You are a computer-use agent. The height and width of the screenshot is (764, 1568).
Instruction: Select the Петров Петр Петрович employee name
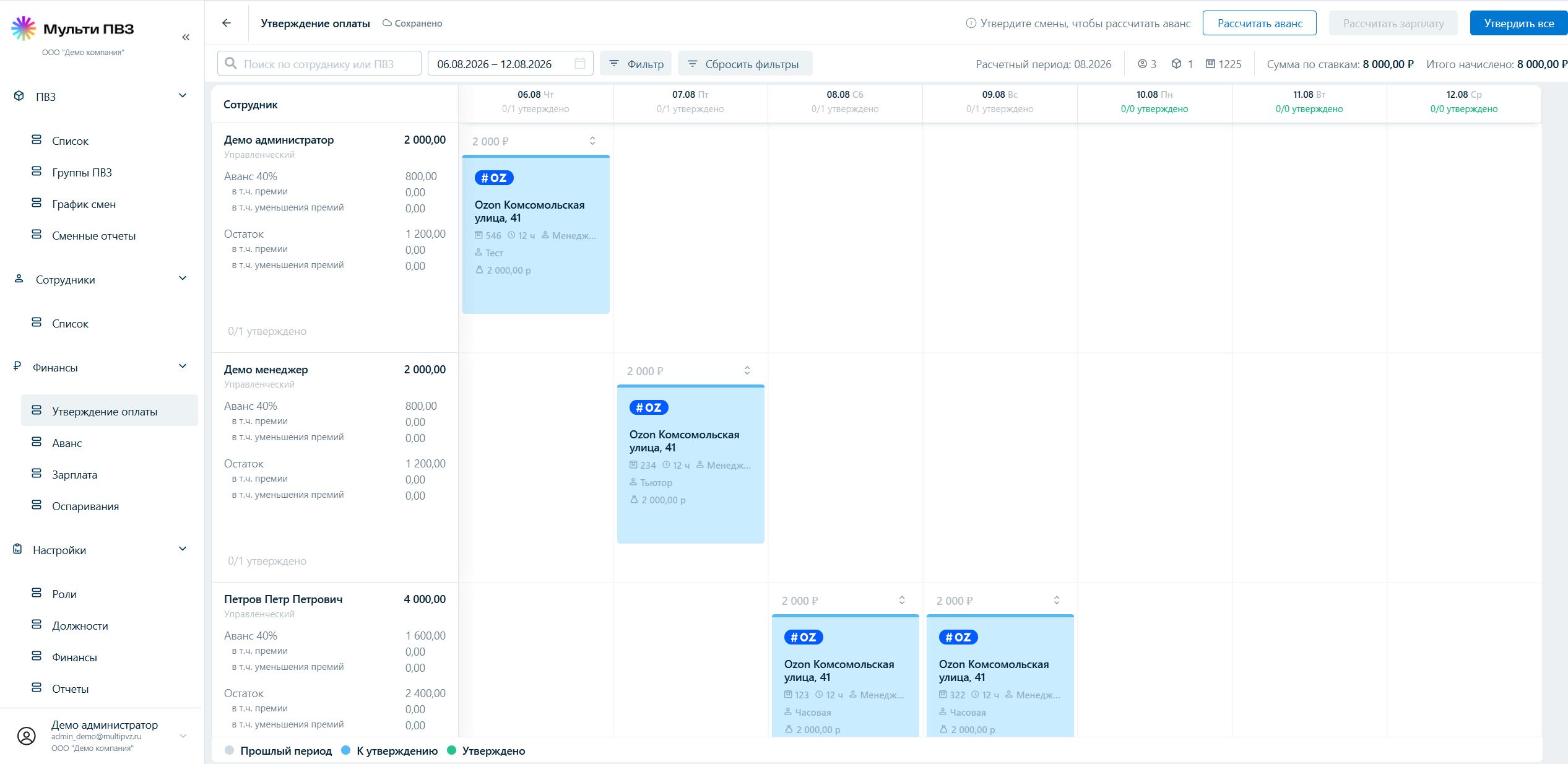283,599
